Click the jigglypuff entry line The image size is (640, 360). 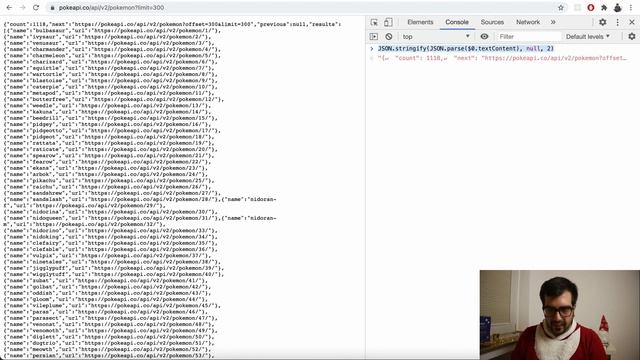[x=114, y=268]
